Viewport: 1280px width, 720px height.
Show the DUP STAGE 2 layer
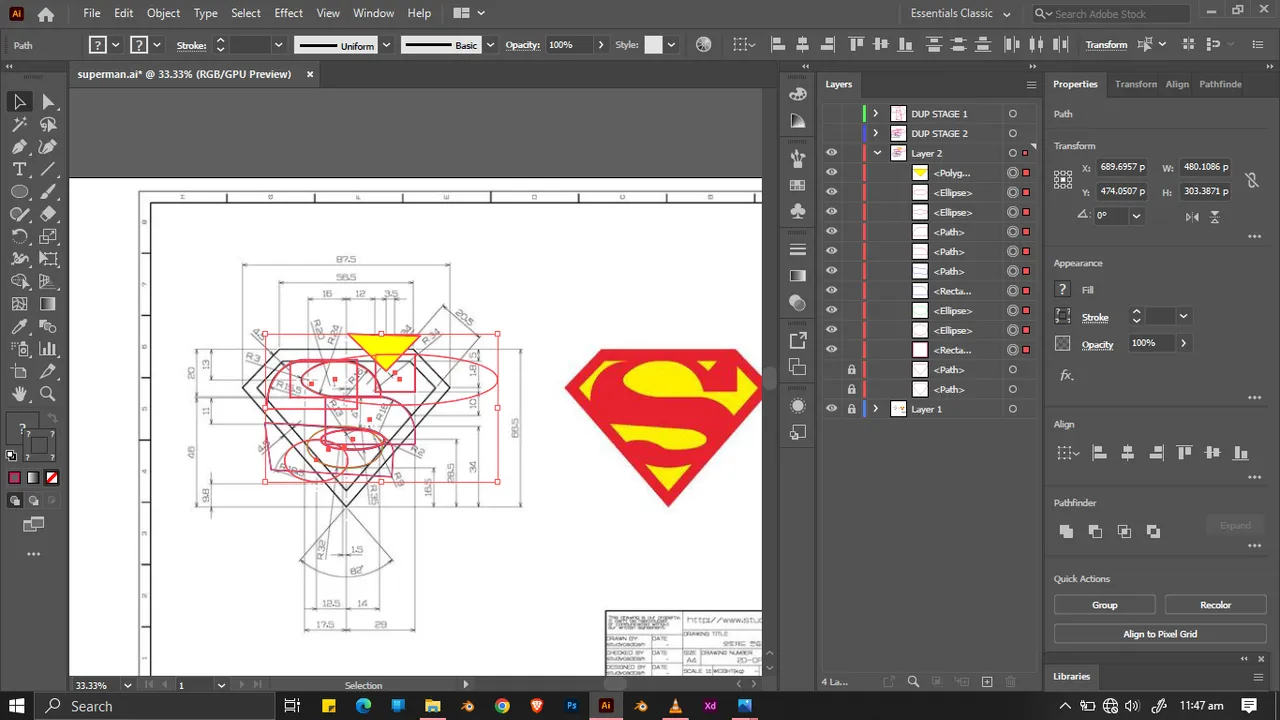point(831,134)
